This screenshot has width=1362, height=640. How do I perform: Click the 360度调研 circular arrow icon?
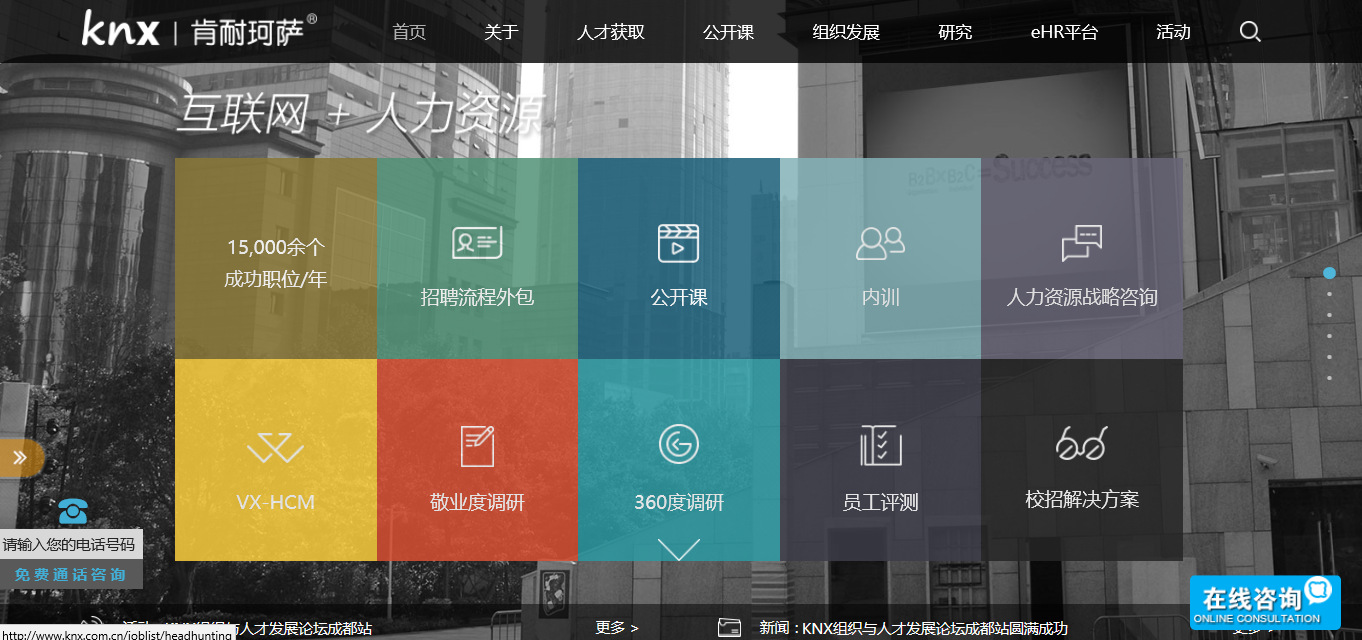tap(678, 444)
